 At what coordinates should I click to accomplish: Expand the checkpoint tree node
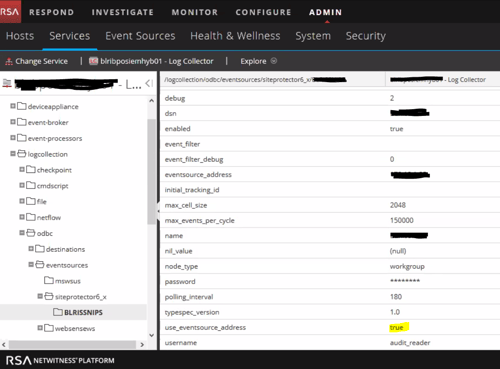click(22, 170)
